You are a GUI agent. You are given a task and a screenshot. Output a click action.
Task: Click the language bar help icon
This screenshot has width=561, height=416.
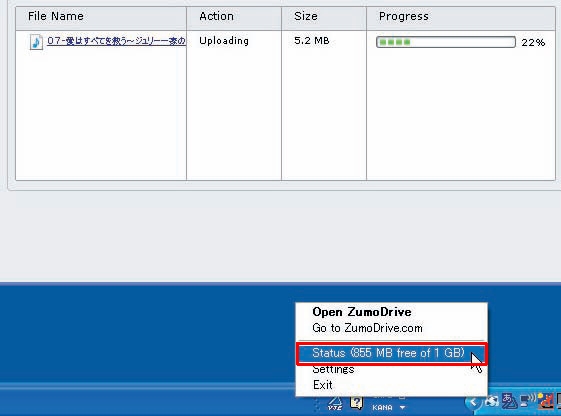tap(356, 403)
